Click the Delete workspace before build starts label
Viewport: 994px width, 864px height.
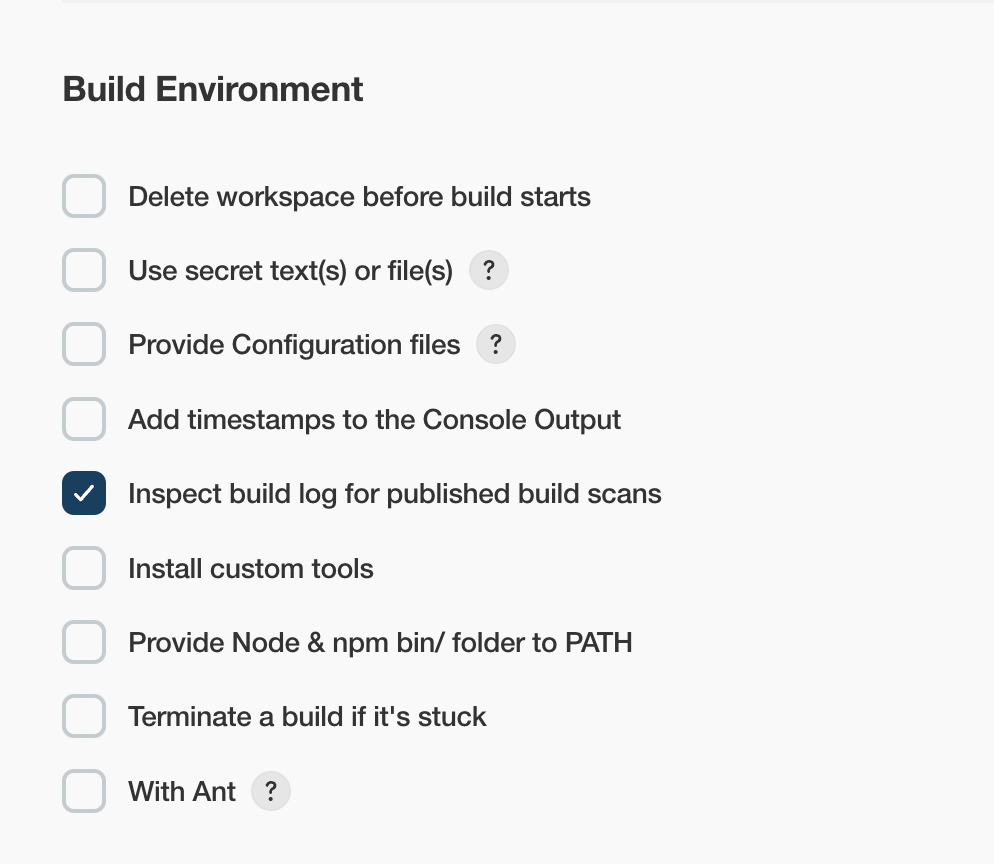(x=359, y=197)
